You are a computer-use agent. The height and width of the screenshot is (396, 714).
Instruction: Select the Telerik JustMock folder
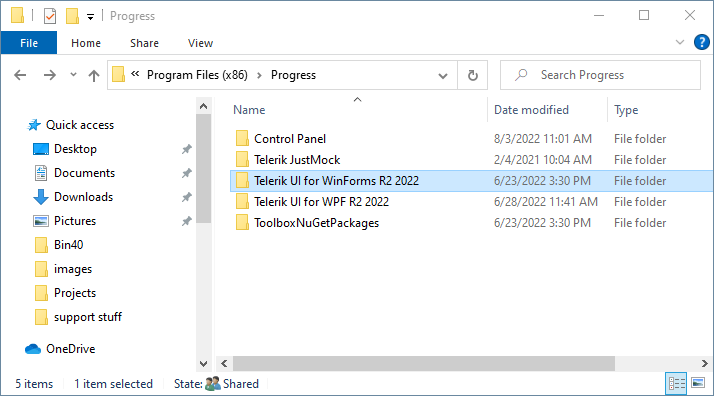[x=297, y=160]
